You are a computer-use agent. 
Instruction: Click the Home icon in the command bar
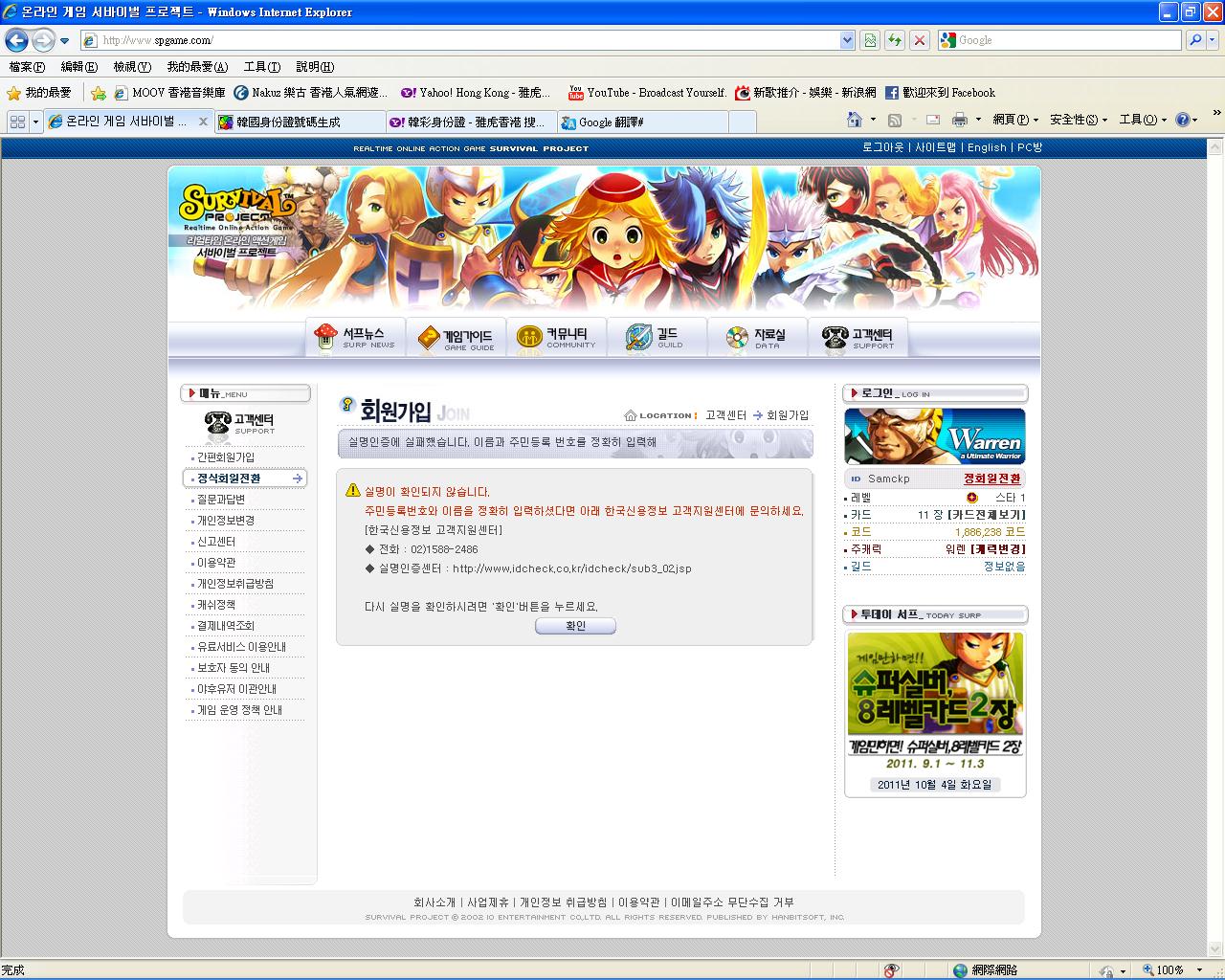click(x=855, y=120)
